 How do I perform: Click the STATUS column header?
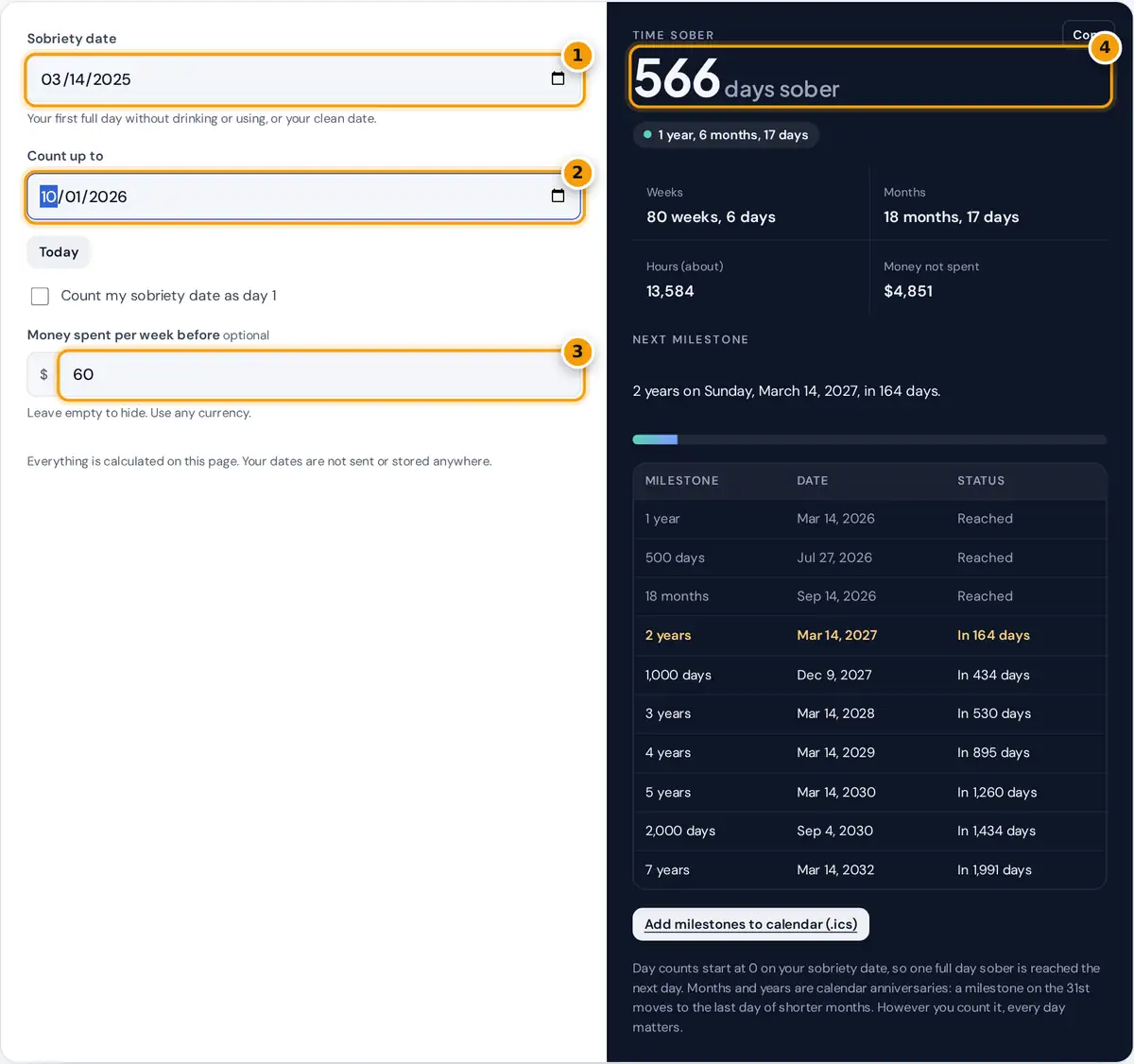pyautogui.click(x=981, y=481)
